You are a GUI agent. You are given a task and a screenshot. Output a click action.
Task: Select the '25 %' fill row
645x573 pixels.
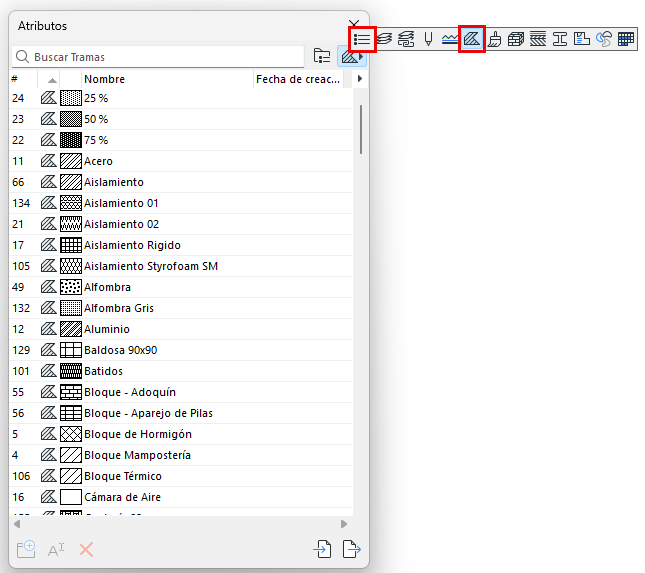pos(181,98)
